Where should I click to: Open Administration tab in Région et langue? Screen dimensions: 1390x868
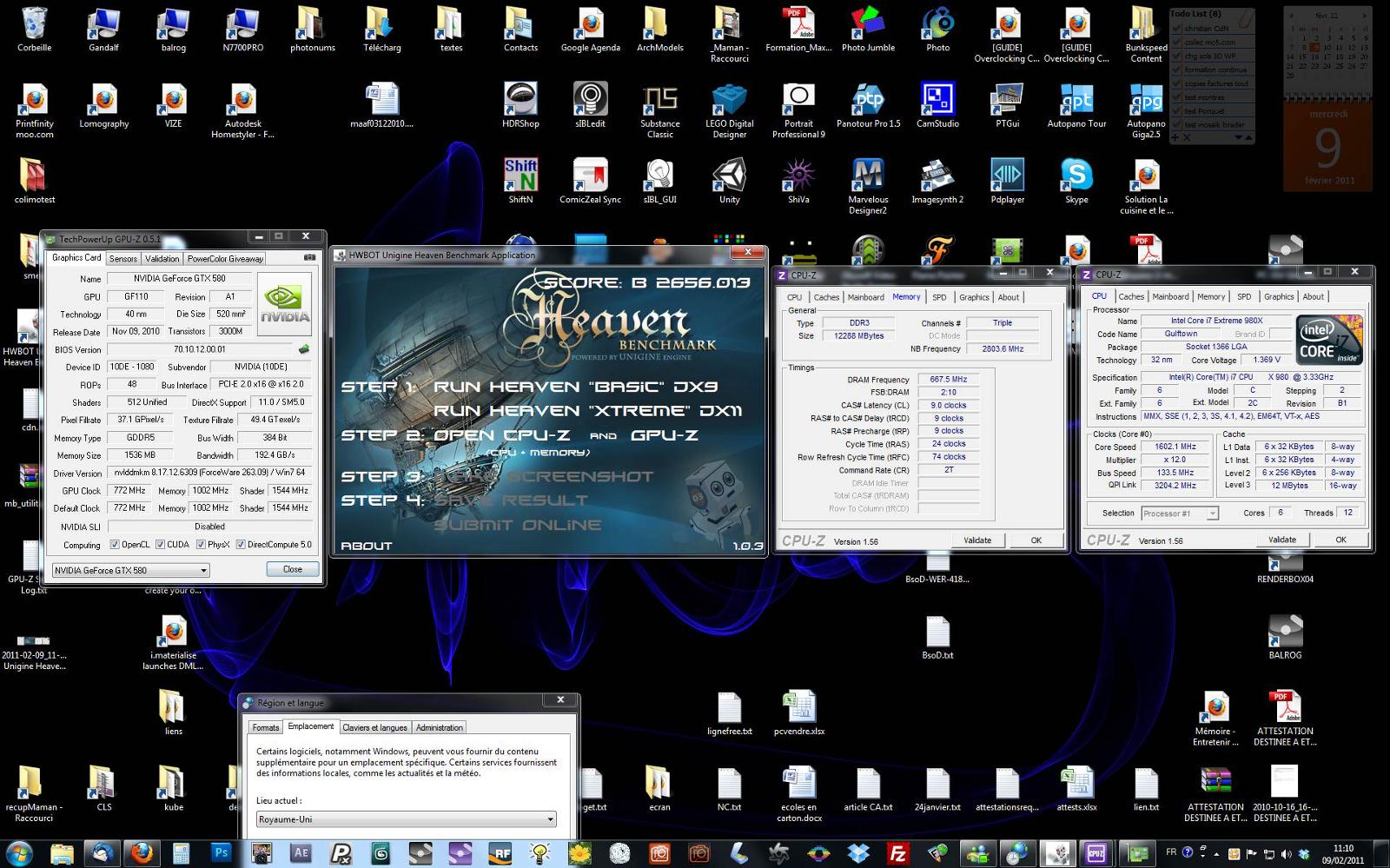440,727
